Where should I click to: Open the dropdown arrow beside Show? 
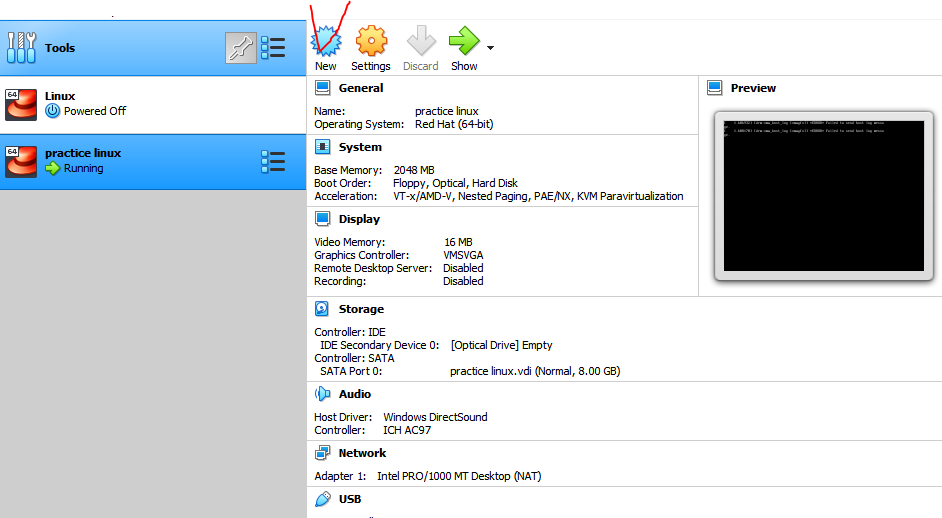[490, 48]
